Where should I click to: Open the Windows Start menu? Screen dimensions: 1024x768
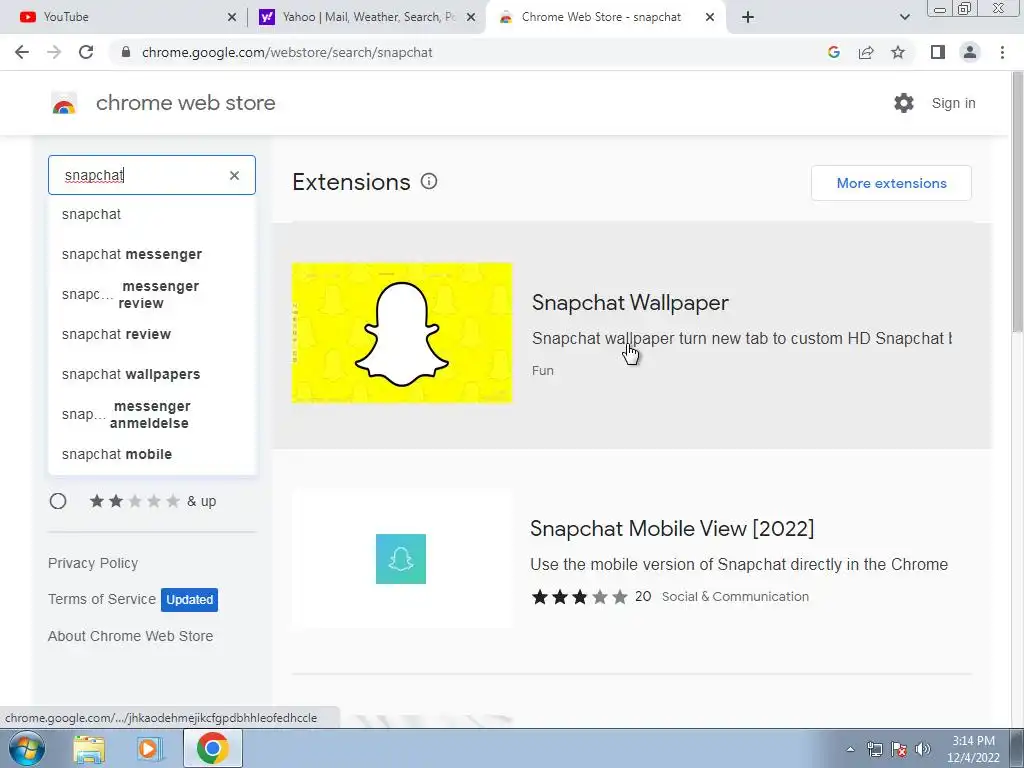(x=26, y=748)
